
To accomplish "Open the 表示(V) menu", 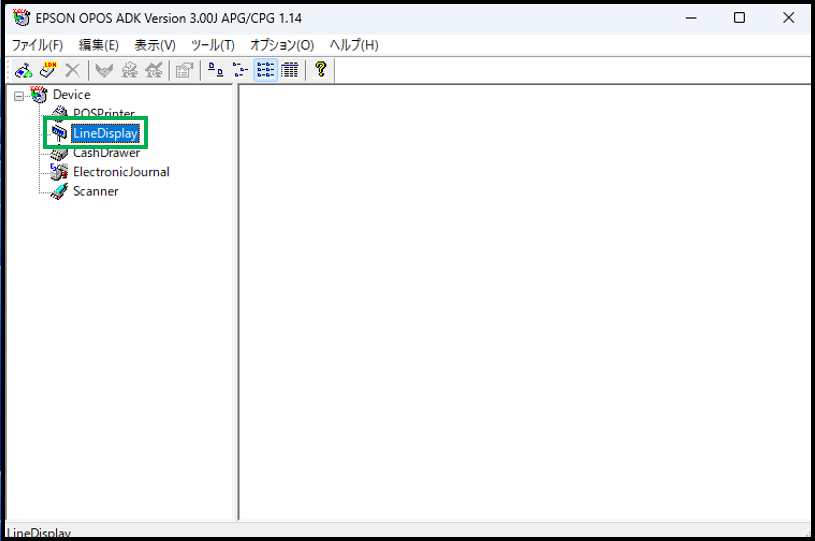I will pyautogui.click(x=155, y=45).
